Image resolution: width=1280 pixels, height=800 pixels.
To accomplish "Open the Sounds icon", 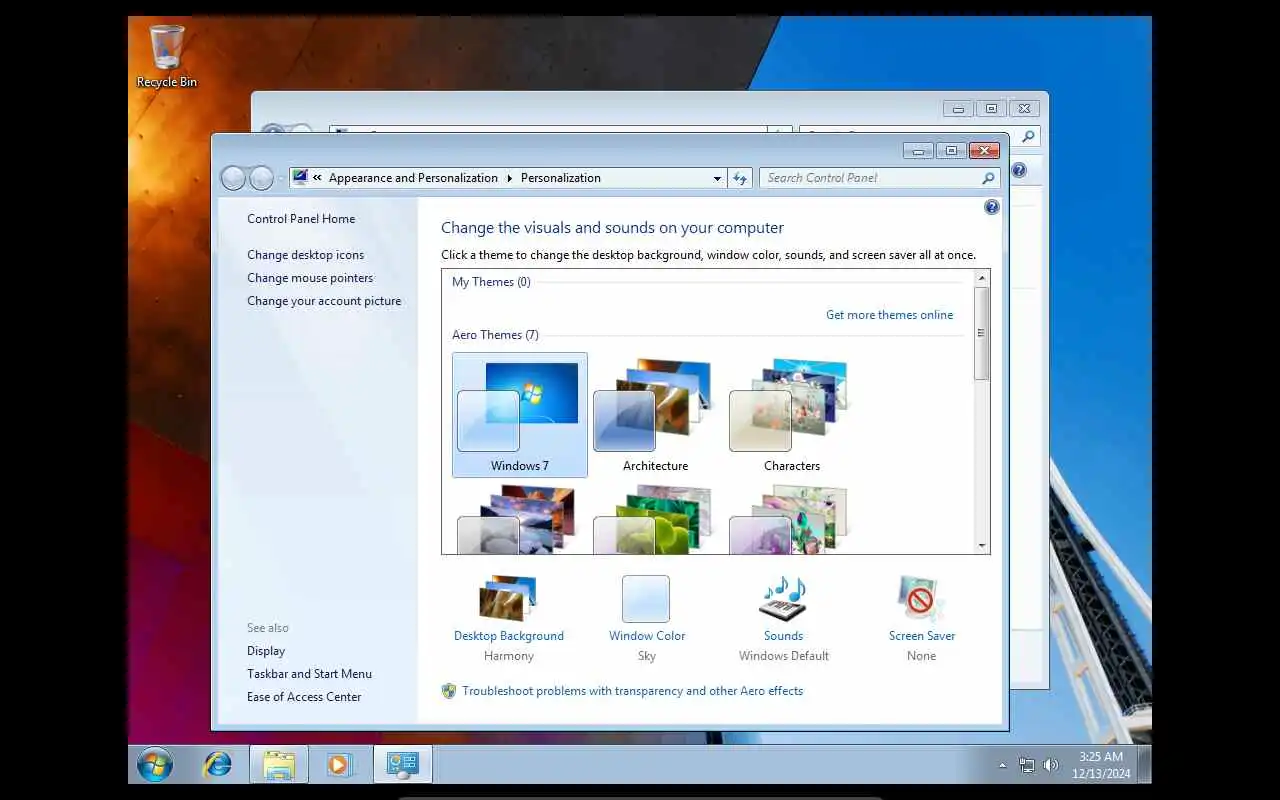I will pos(783,599).
